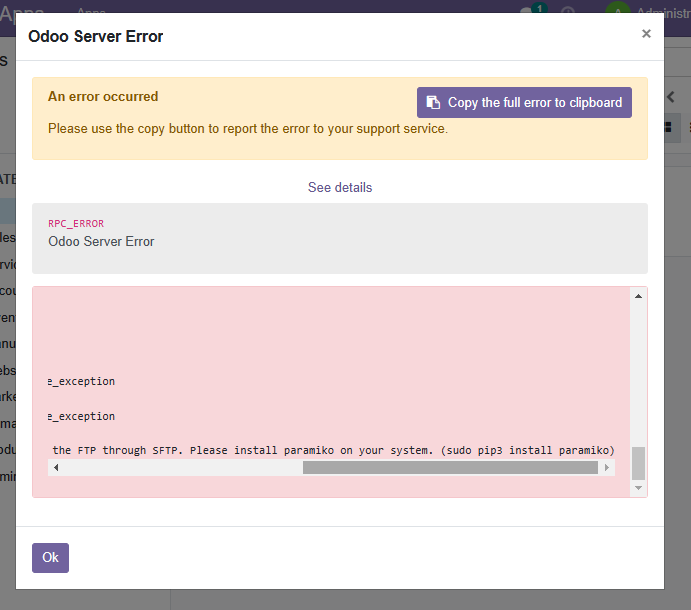Click the second _exception traceback line
This screenshot has height=610, width=691.
[x=81, y=416]
